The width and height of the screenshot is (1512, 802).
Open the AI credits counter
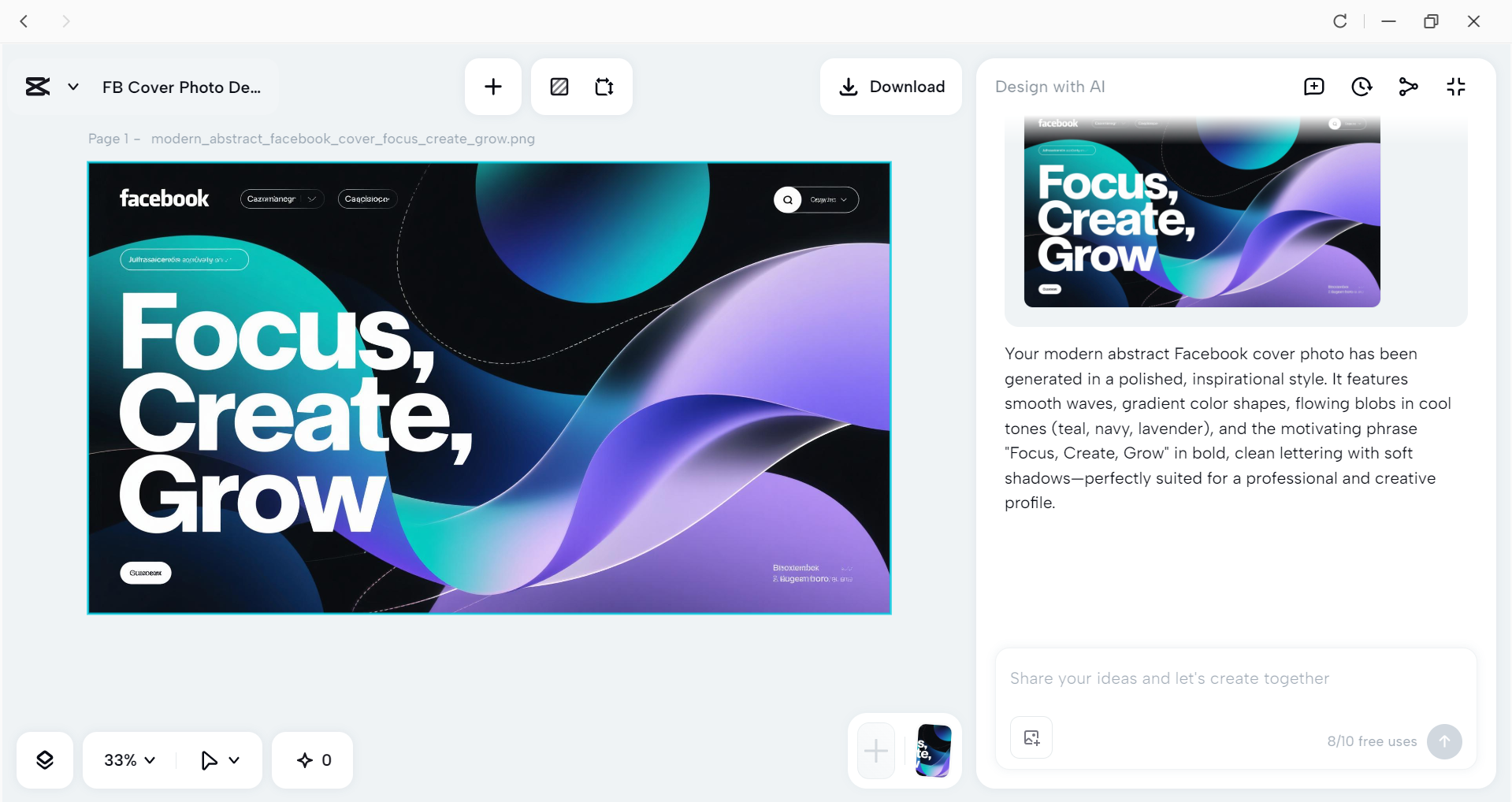pyautogui.click(x=313, y=760)
